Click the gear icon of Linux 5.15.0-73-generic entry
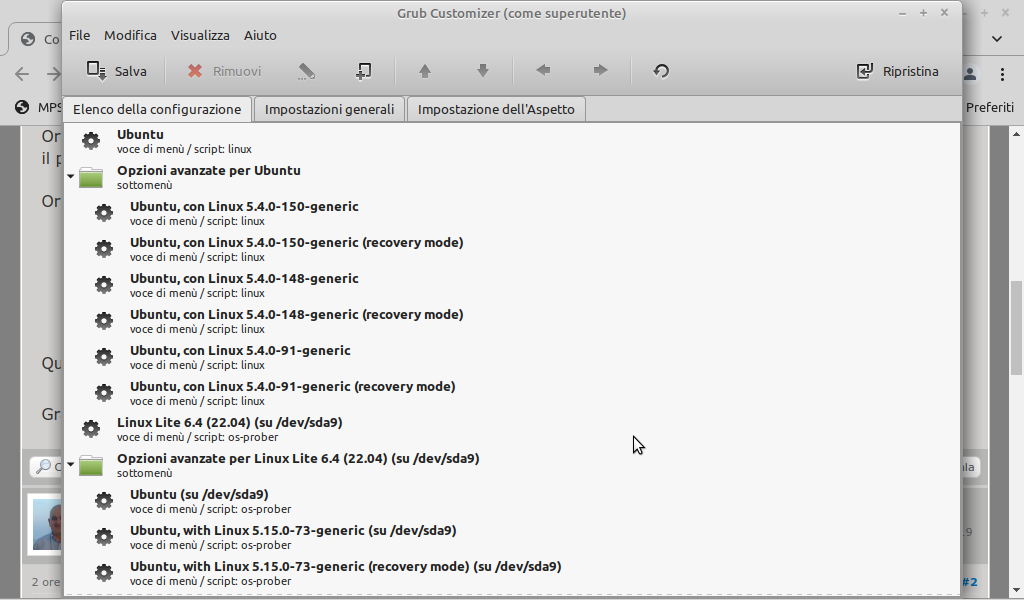Image resolution: width=1024 pixels, height=600 pixels. pos(104,537)
